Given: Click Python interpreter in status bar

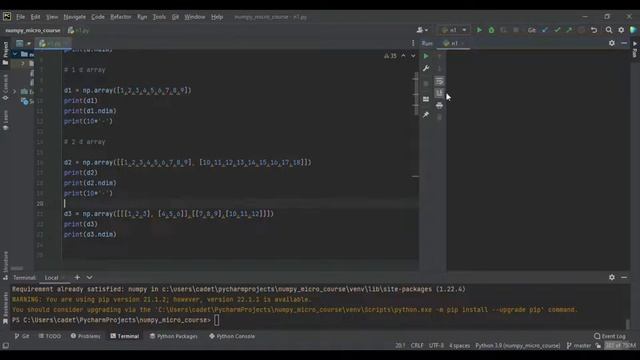Looking at the screenshot, I should tap(518, 345).
